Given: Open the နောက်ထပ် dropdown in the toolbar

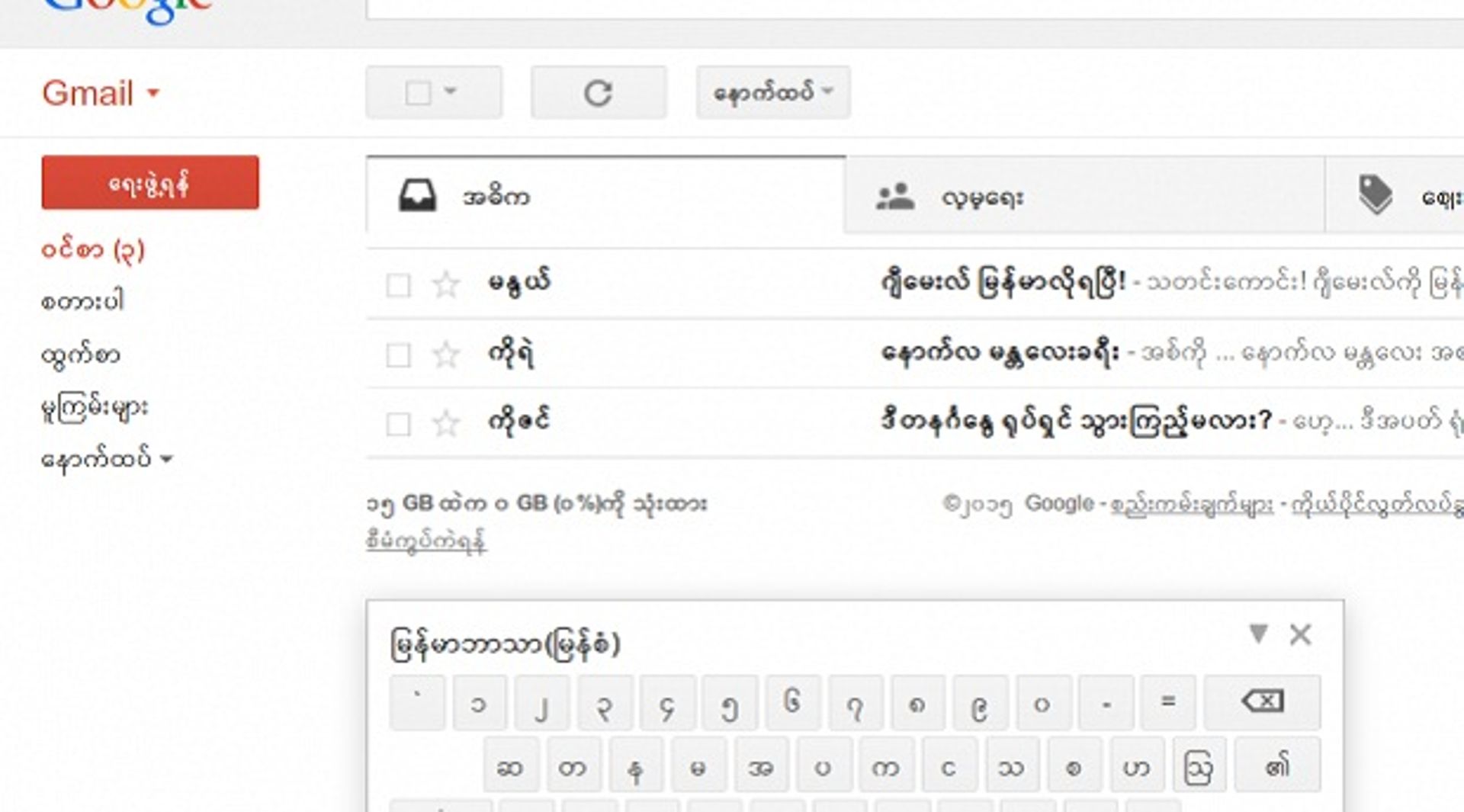Looking at the screenshot, I should pyautogui.click(x=772, y=92).
